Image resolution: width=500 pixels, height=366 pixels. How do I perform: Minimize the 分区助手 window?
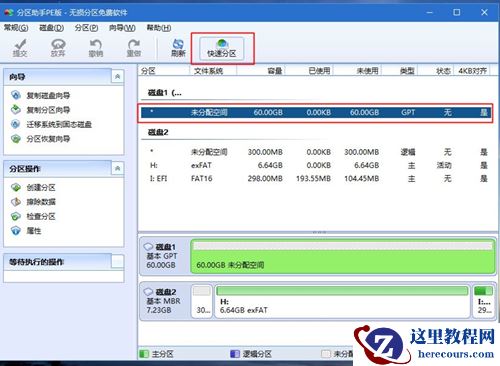click(x=430, y=13)
